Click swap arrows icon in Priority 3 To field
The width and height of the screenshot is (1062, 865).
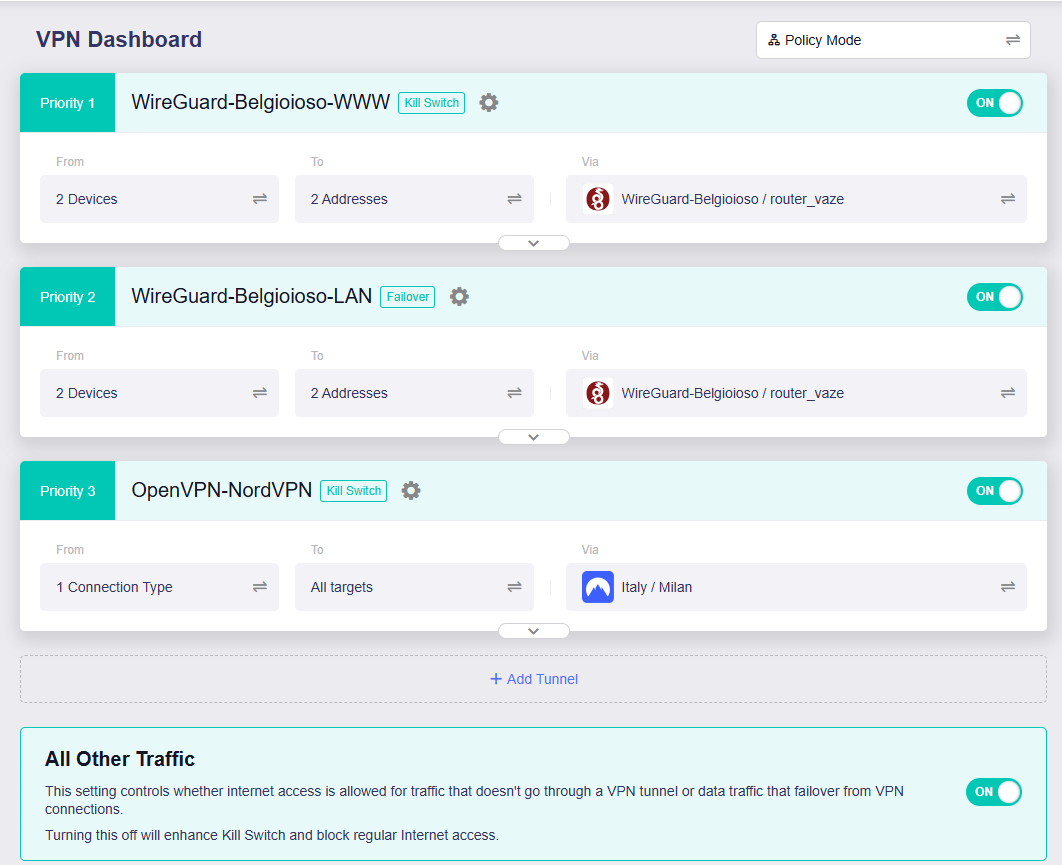(514, 587)
